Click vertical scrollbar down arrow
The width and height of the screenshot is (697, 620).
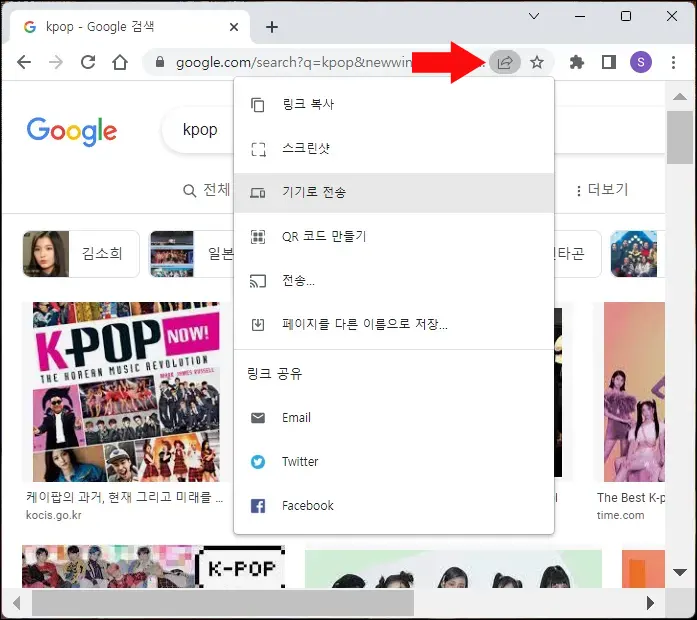680,572
